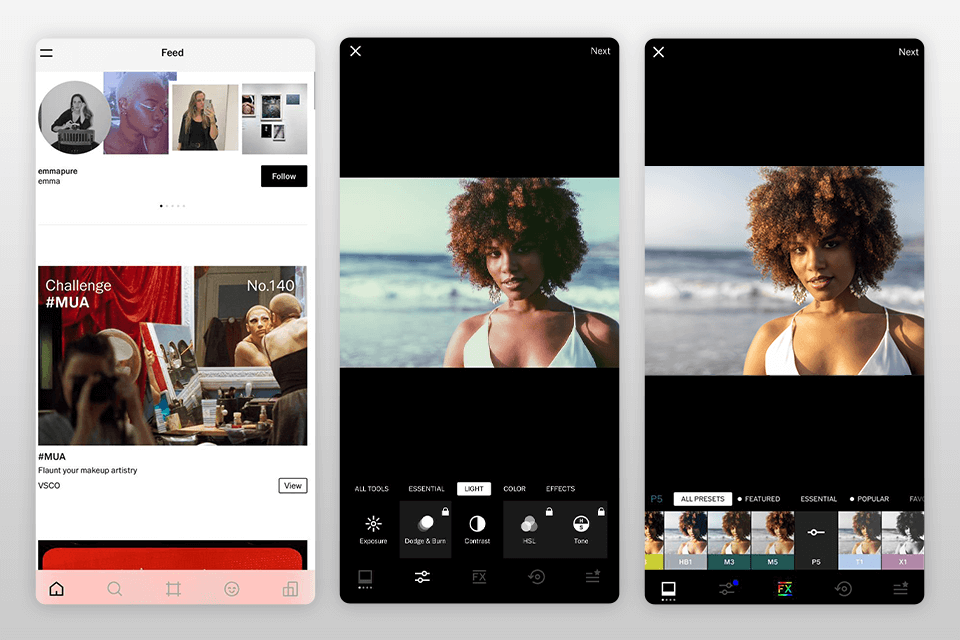Tap Next on the presets screen

(908, 52)
